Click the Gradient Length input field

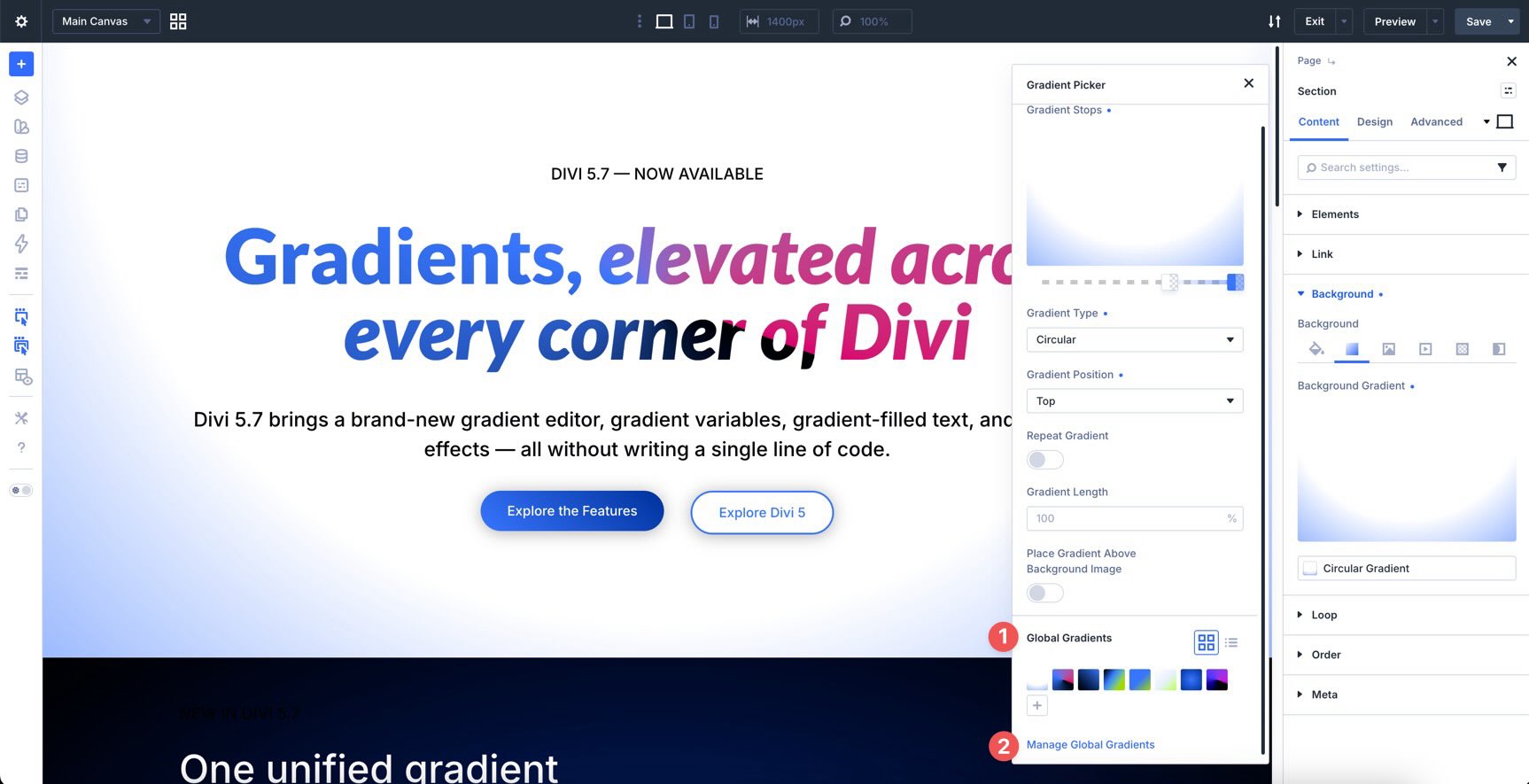pos(1134,518)
